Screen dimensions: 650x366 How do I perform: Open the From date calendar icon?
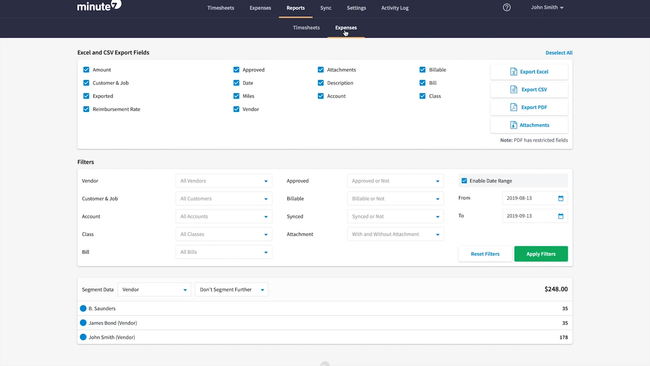560,198
